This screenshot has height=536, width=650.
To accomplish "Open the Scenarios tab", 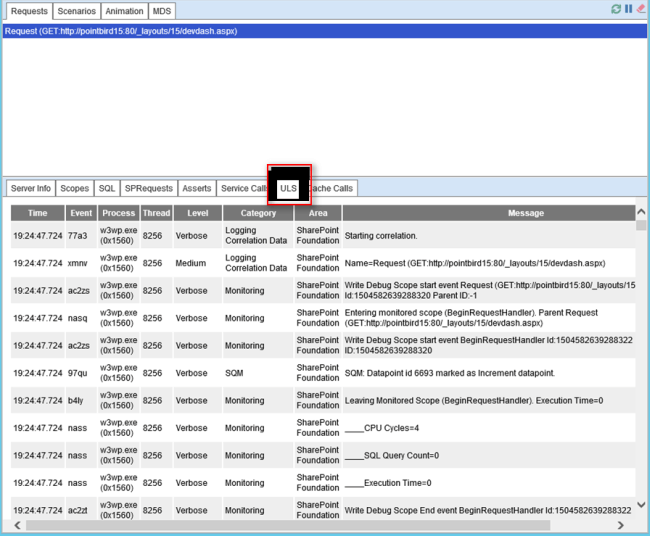I will (77, 11).
